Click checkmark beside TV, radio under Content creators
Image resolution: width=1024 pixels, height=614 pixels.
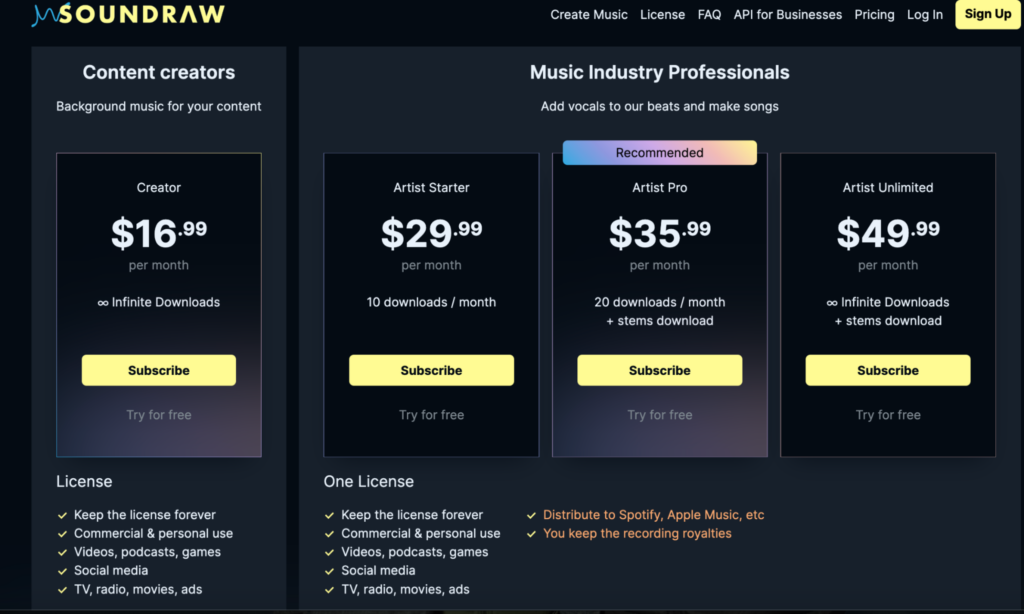[x=63, y=590]
